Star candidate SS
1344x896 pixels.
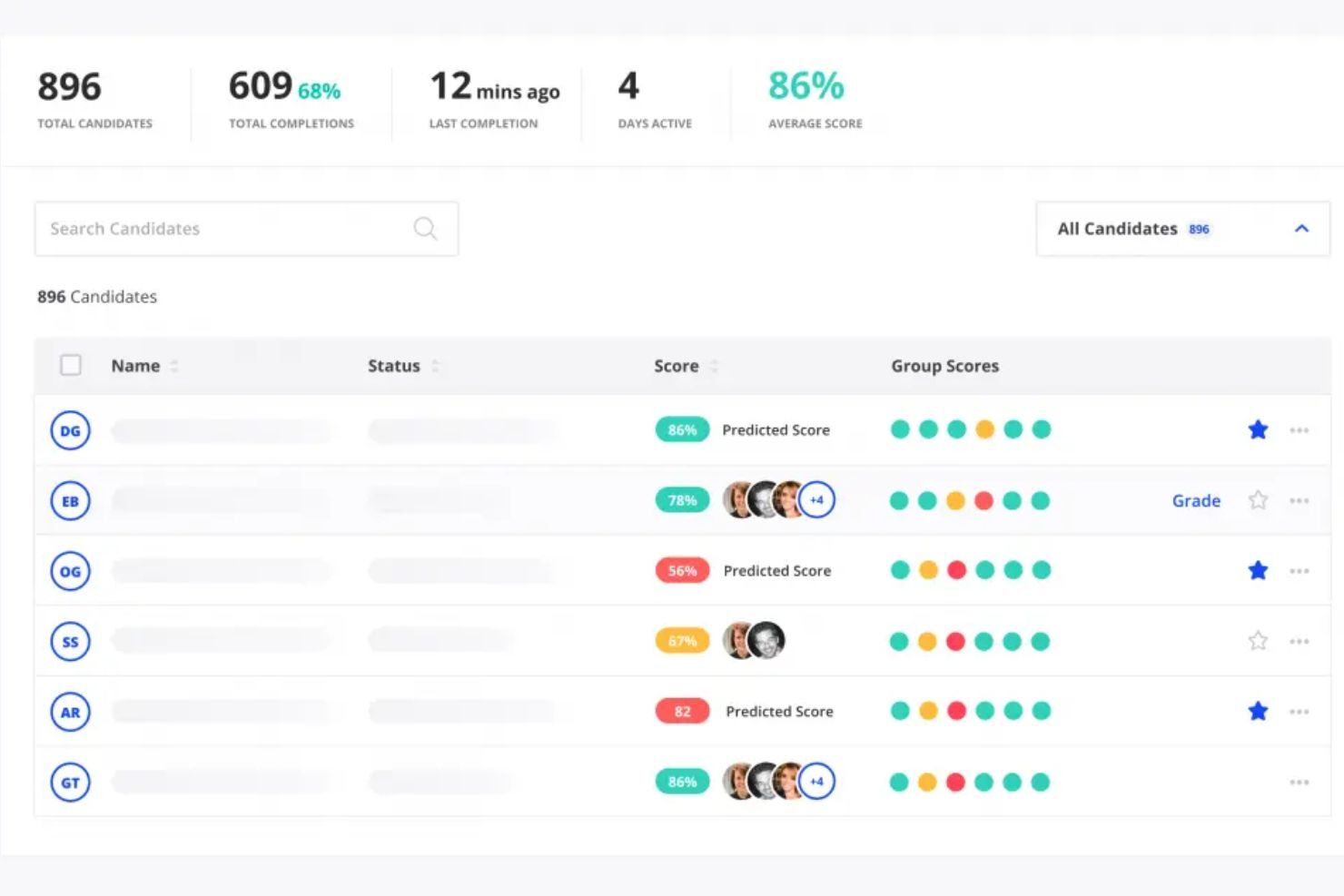coord(1258,640)
